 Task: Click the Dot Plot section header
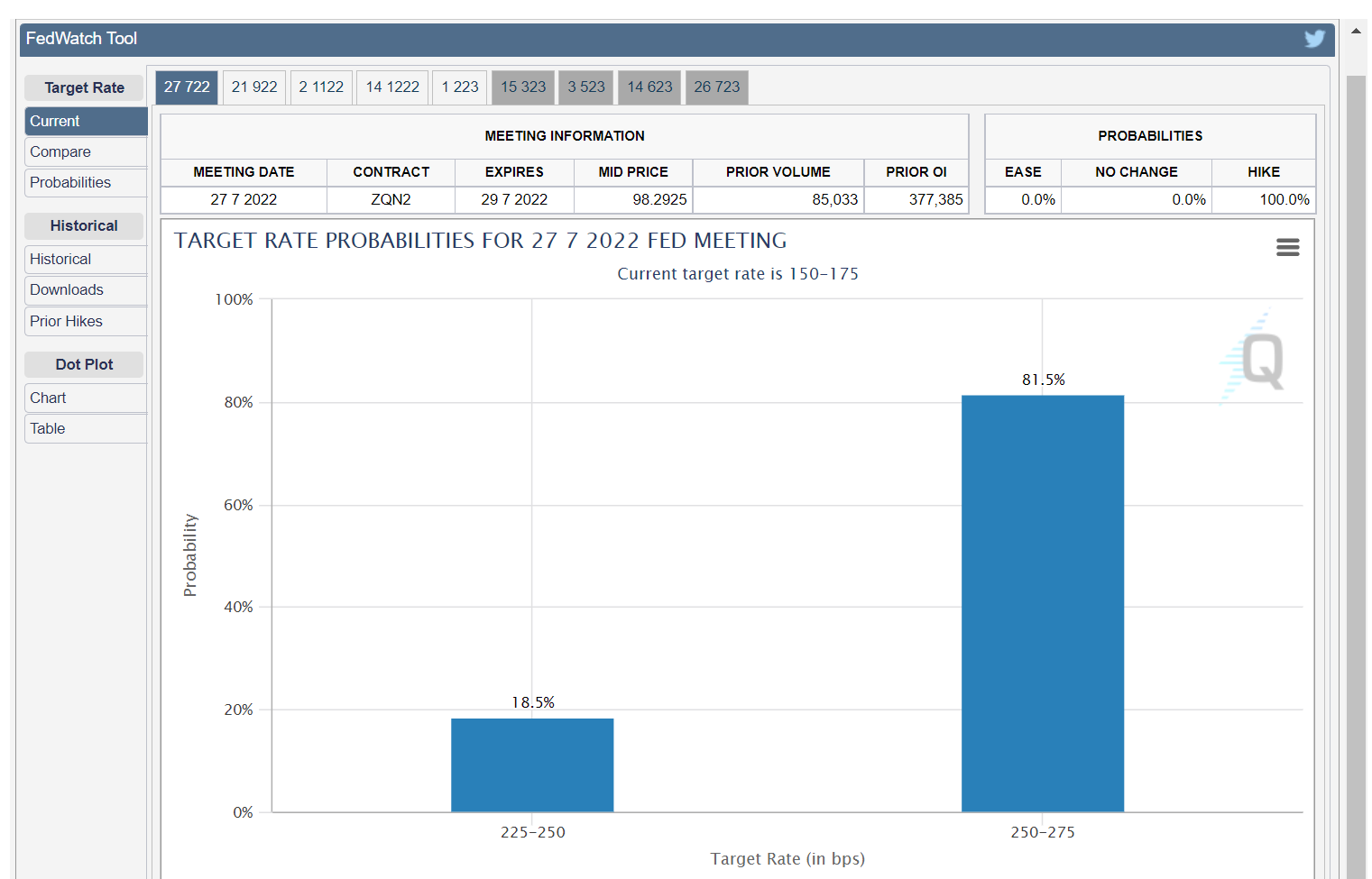point(84,364)
